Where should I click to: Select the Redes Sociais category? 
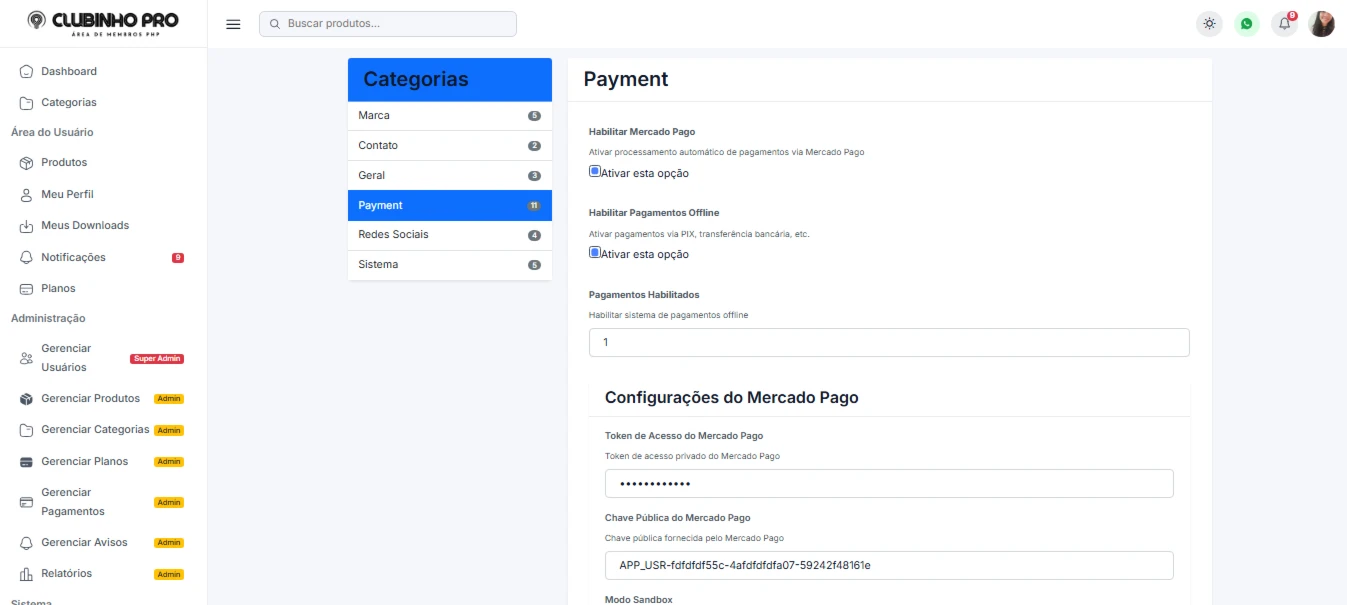pos(450,235)
